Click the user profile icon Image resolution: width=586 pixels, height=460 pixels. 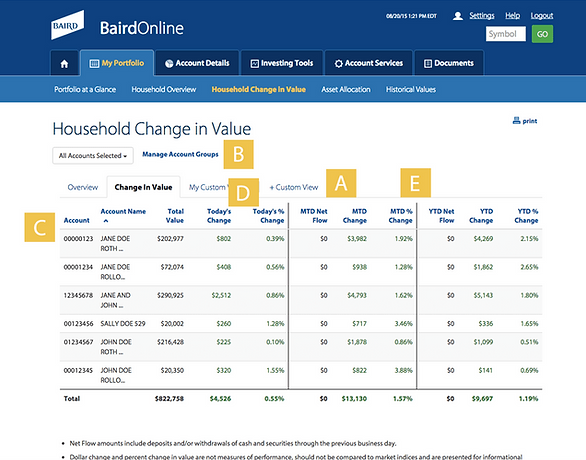[x=458, y=16]
